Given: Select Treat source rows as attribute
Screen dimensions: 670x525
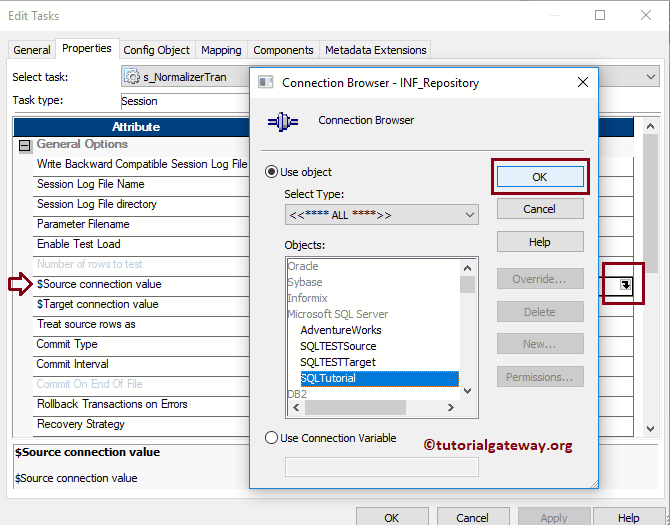Looking at the screenshot, I should pos(141,325).
